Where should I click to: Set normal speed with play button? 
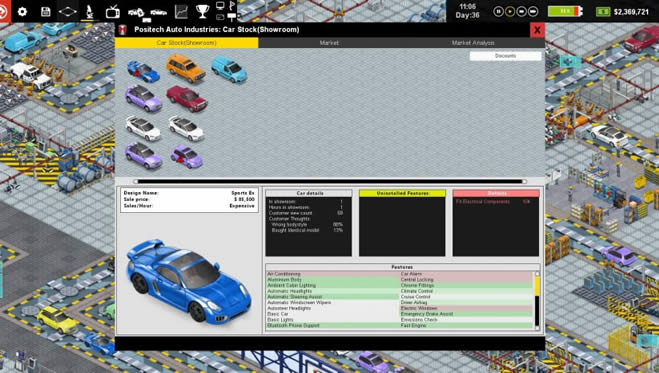pos(510,11)
